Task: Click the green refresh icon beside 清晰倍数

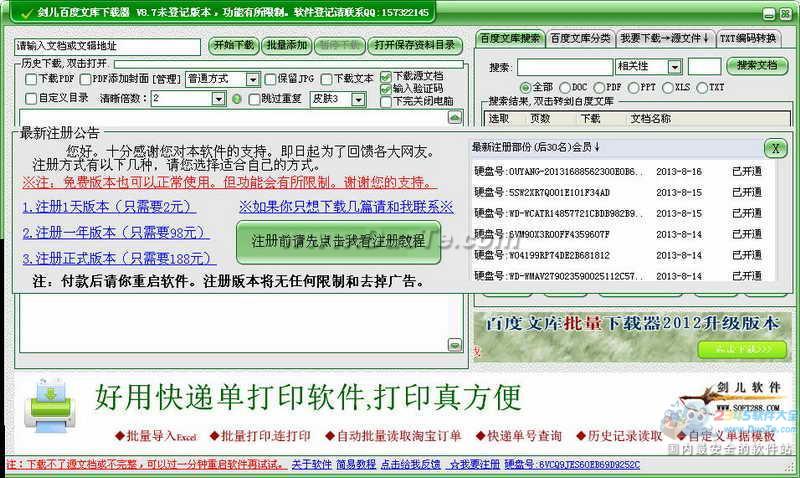Action: tap(236, 99)
